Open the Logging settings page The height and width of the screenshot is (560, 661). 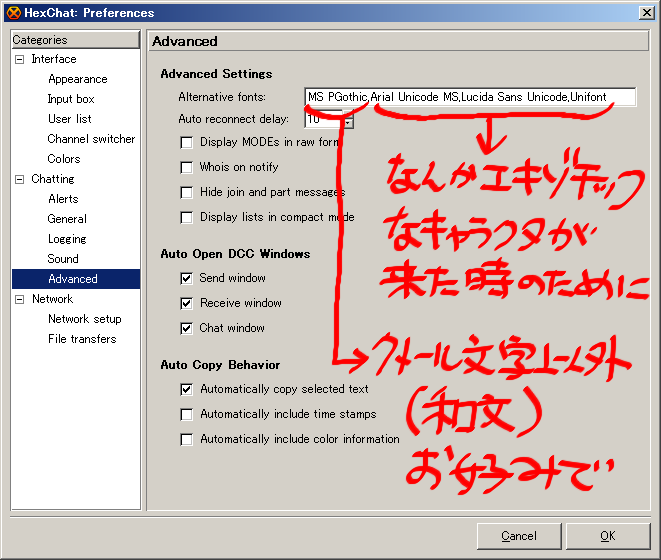tap(67, 239)
